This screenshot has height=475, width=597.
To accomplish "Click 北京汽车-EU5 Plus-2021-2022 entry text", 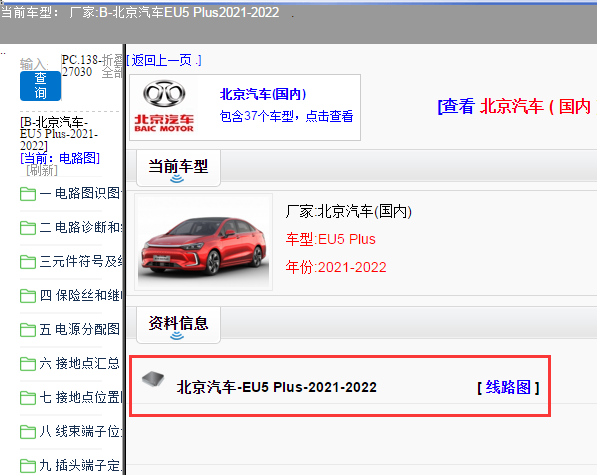I will pos(277,387).
